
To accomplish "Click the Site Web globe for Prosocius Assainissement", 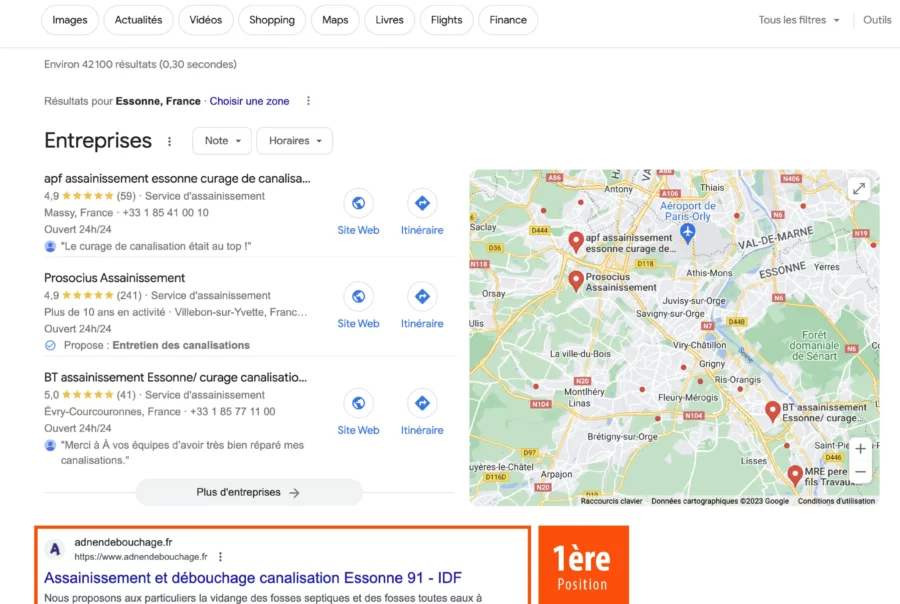I will [x=358, y=297].
